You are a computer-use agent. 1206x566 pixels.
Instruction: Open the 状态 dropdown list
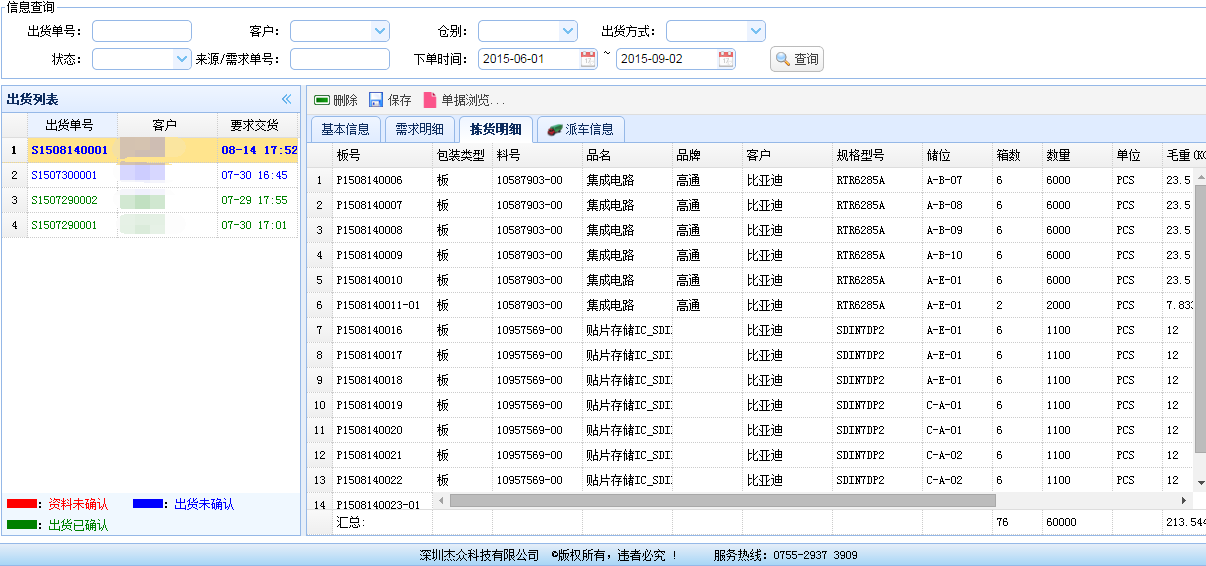coord(181,59)
